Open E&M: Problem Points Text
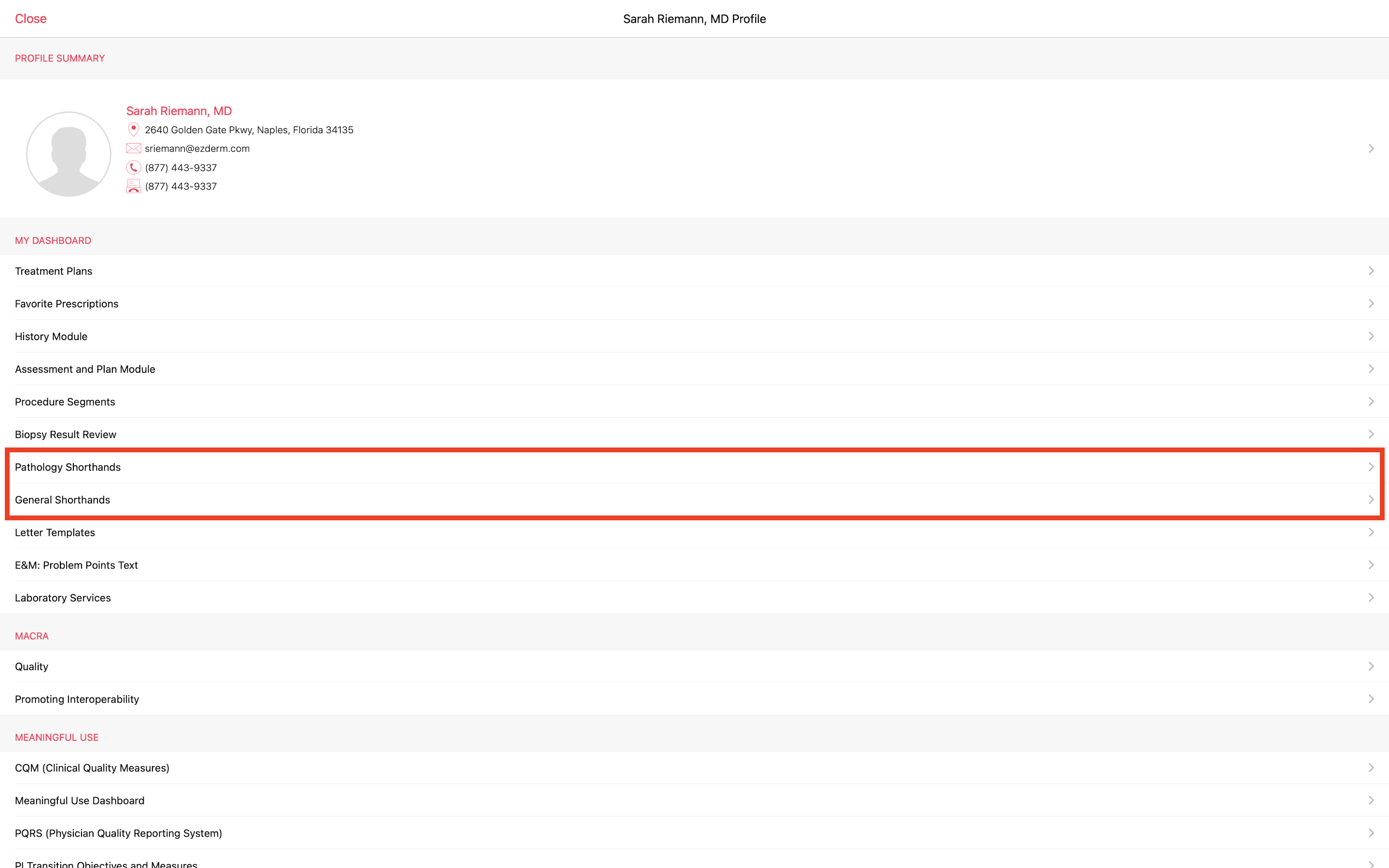The height and width of the screenshot is (868, 1389). 694,566
